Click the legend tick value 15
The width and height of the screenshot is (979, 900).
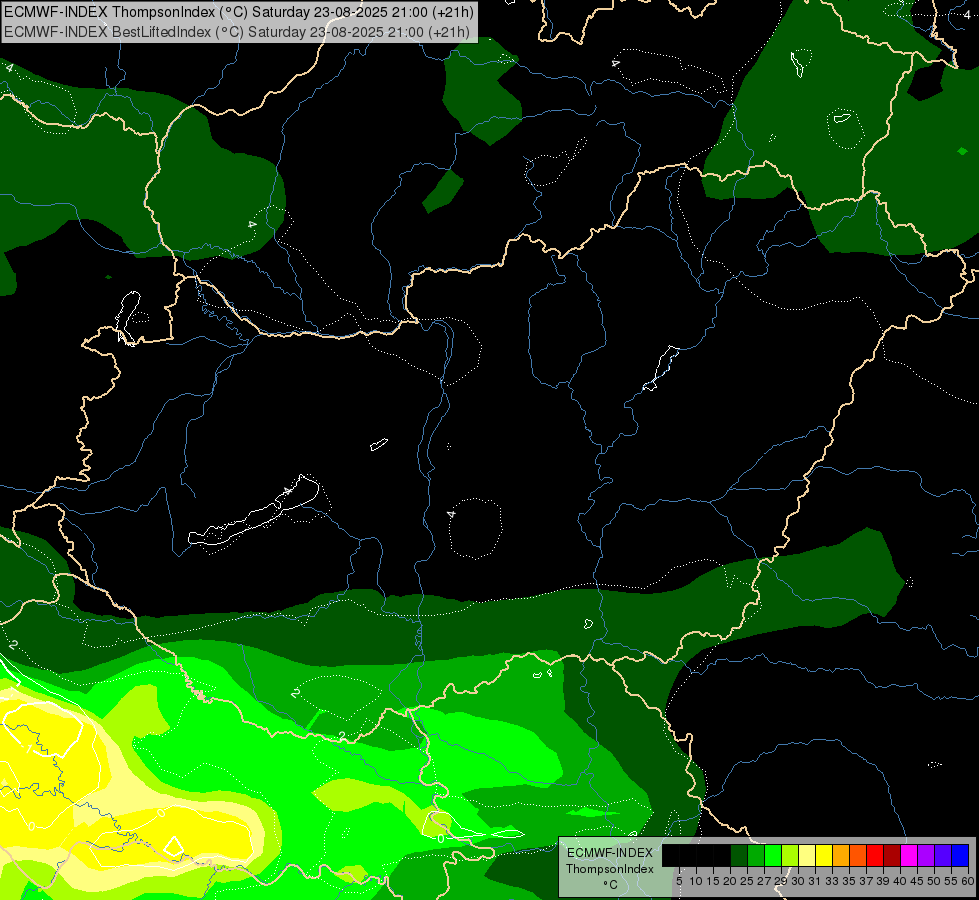pos(713,881)
